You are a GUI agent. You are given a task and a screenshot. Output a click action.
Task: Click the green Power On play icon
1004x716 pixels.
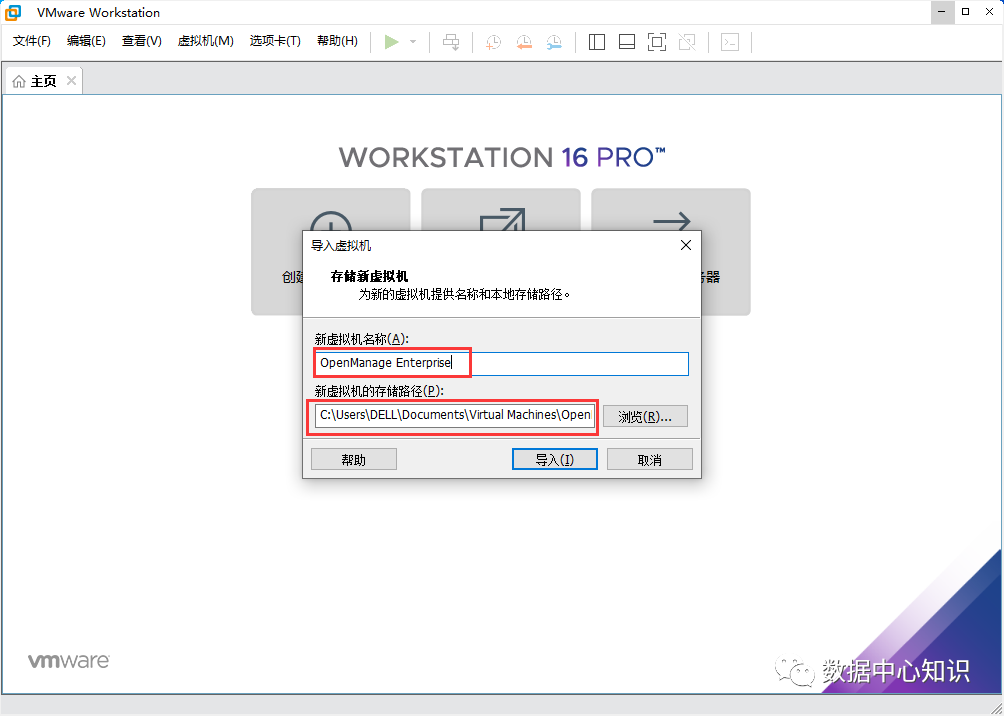tap(391, 42)
